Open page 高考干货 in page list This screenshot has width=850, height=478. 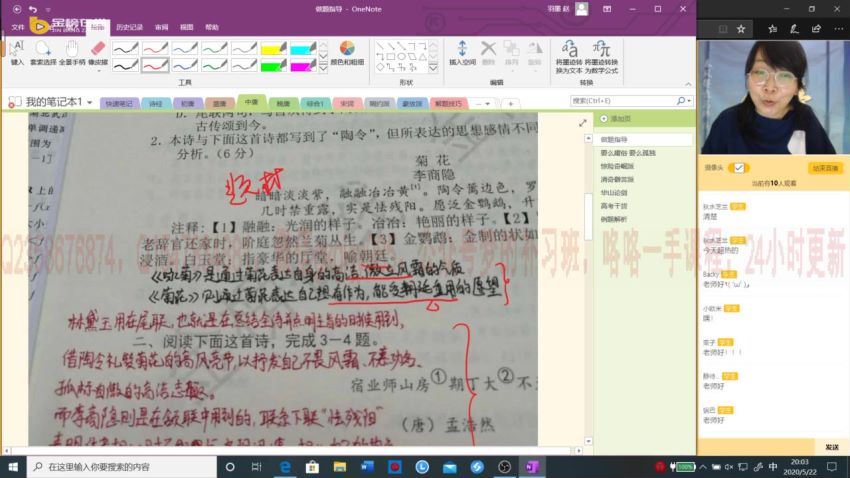coord(614,206)
